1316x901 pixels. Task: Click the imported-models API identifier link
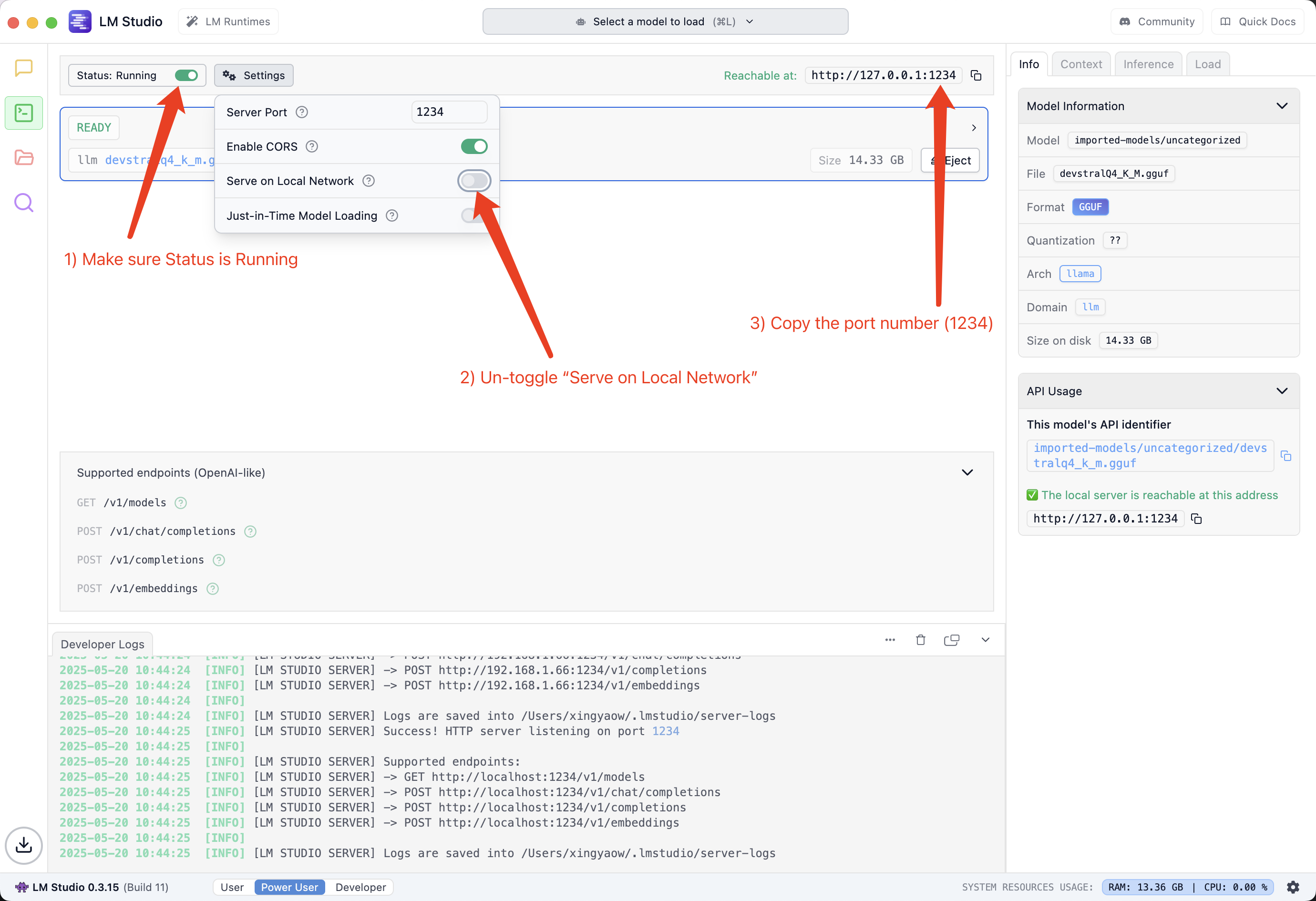click(x=1150, y=456)
